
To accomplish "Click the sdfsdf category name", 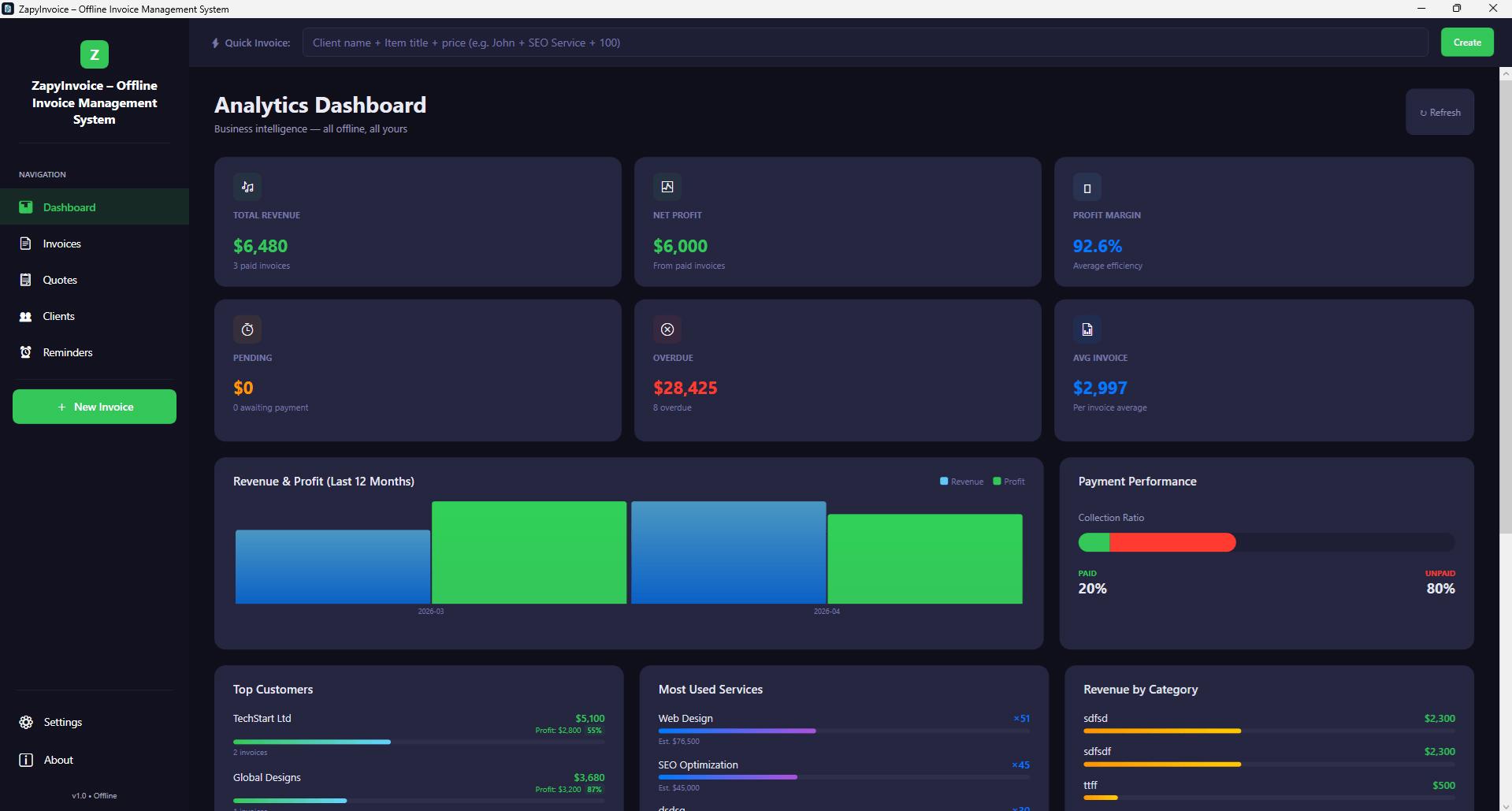I will [x=1097, y=751].
